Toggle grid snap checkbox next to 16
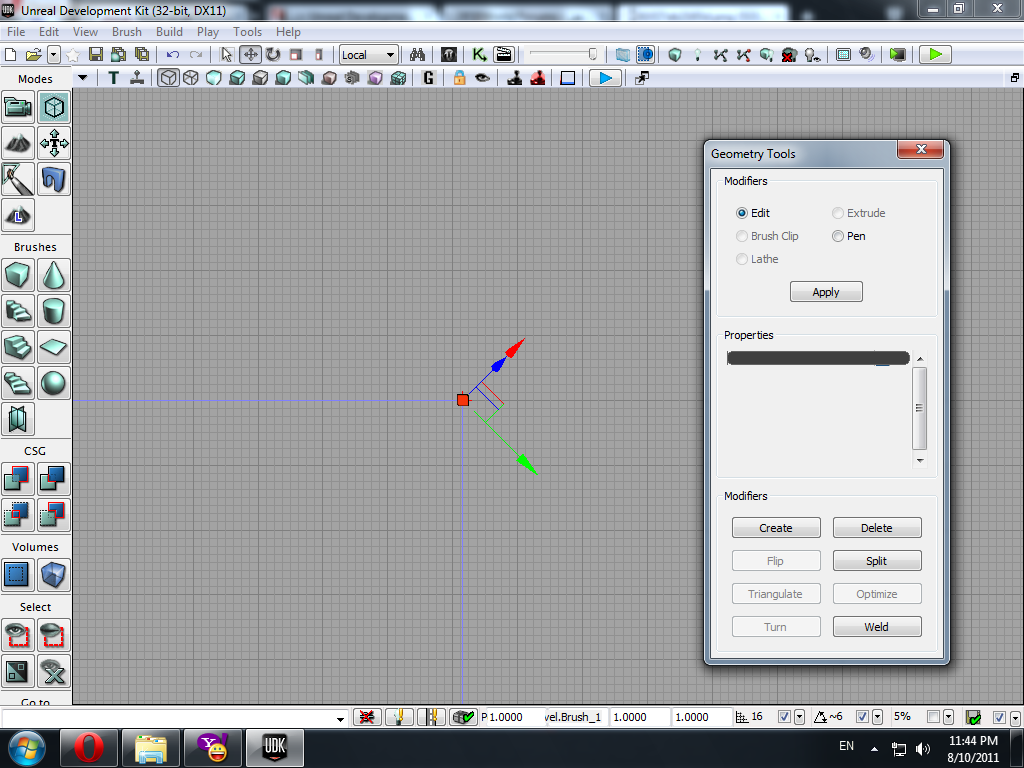The width and height of the screenshot is (1024, 768). [784, 717]
